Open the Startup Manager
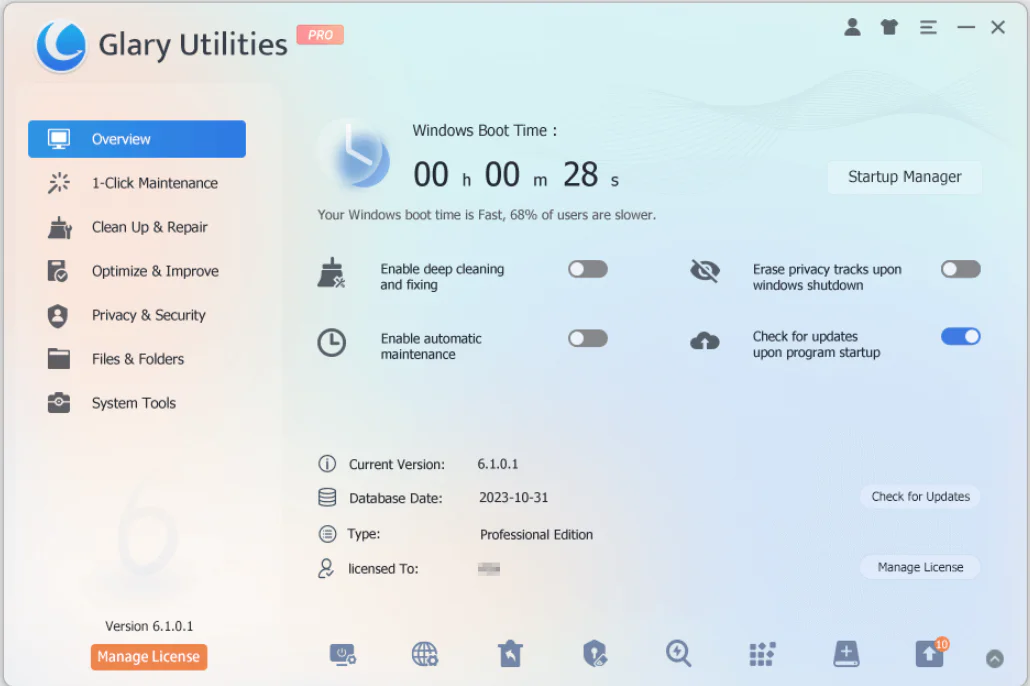Screen dimensions: 1030x686 [x=904, y=177]
